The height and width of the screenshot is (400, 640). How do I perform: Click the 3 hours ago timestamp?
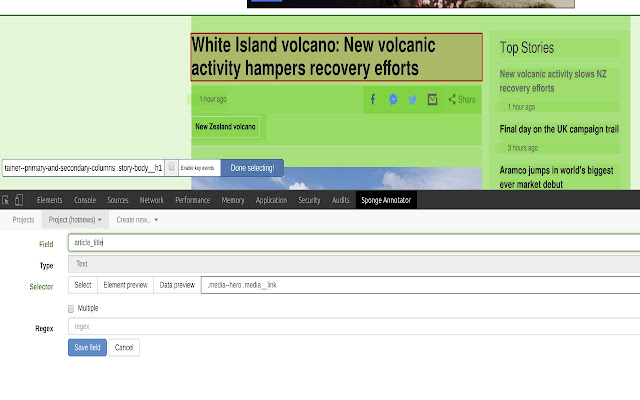coord(522,148)
